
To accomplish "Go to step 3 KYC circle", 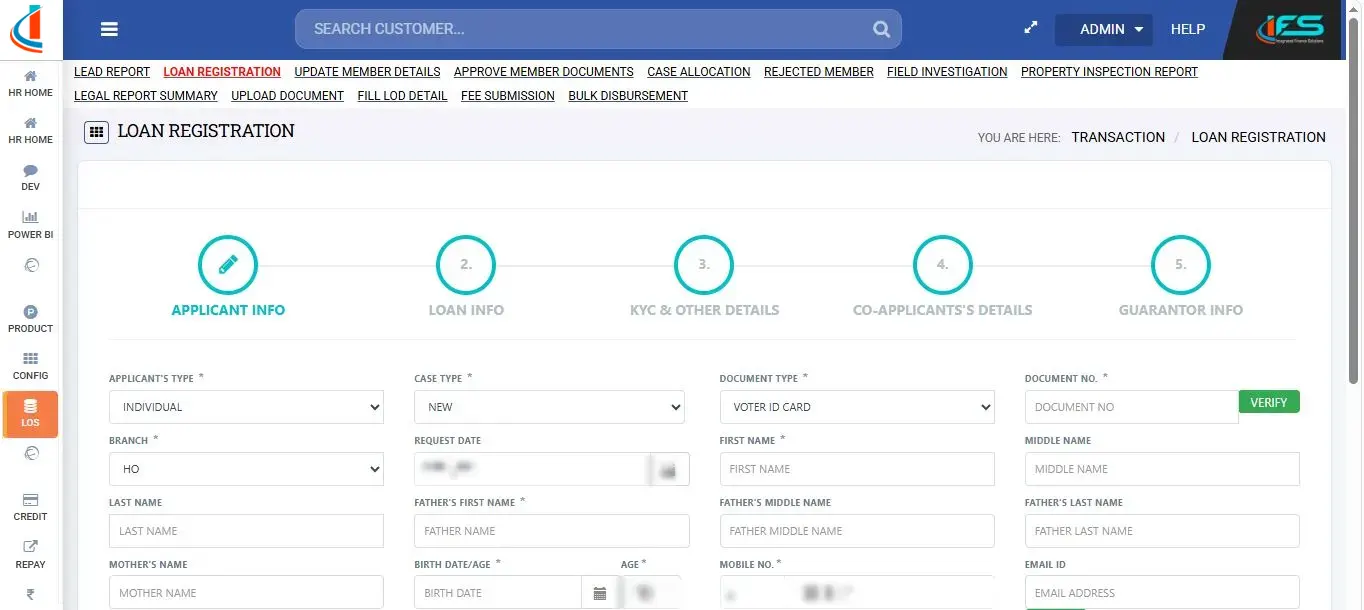I will (x=704, y=265).
